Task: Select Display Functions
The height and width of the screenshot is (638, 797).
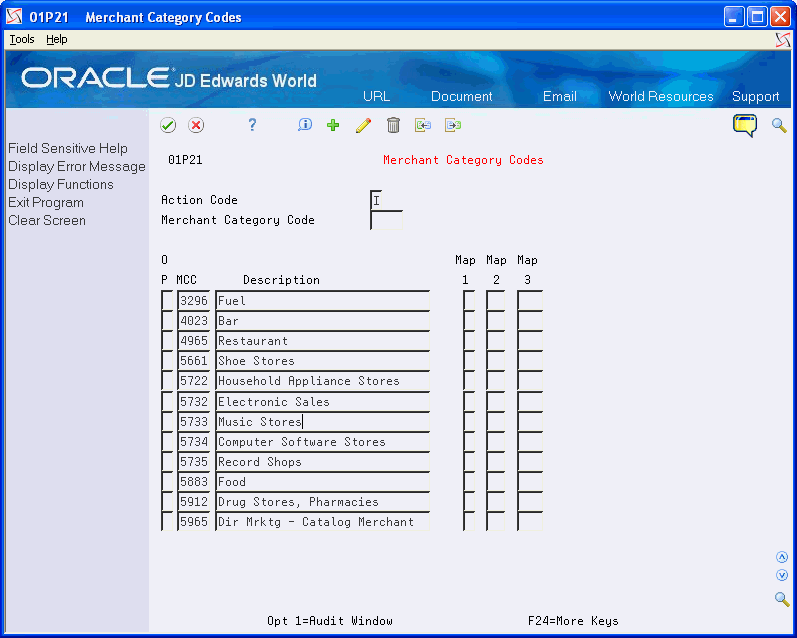Action: [60, 185]
